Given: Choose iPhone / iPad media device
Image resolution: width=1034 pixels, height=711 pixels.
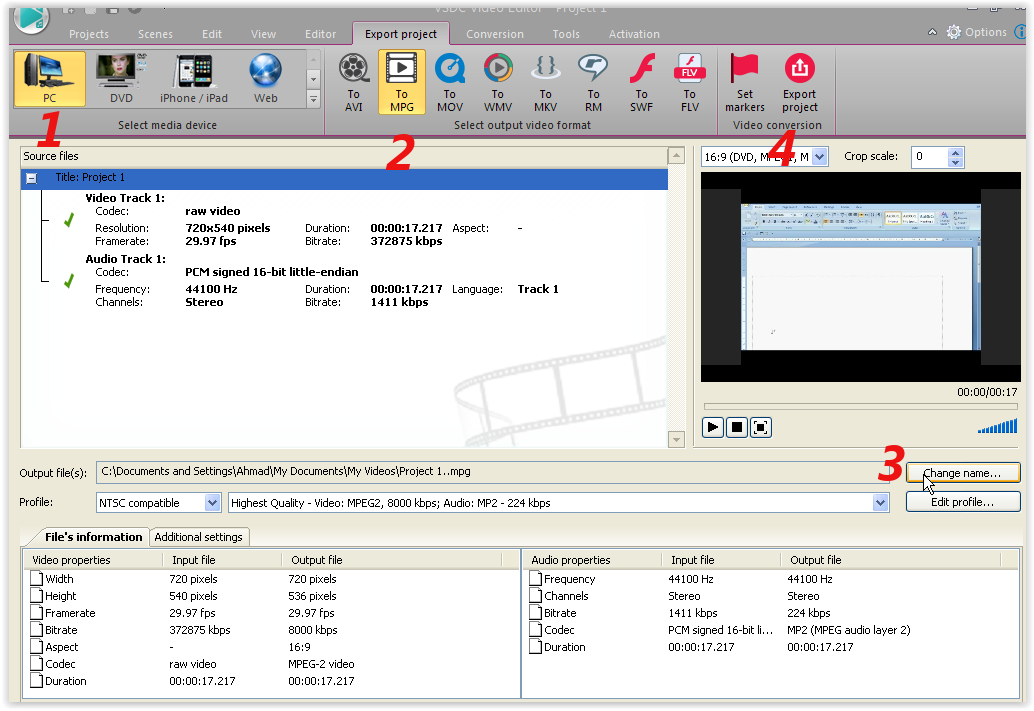Looking at the screenshot, I should click(x=193, y=78).
